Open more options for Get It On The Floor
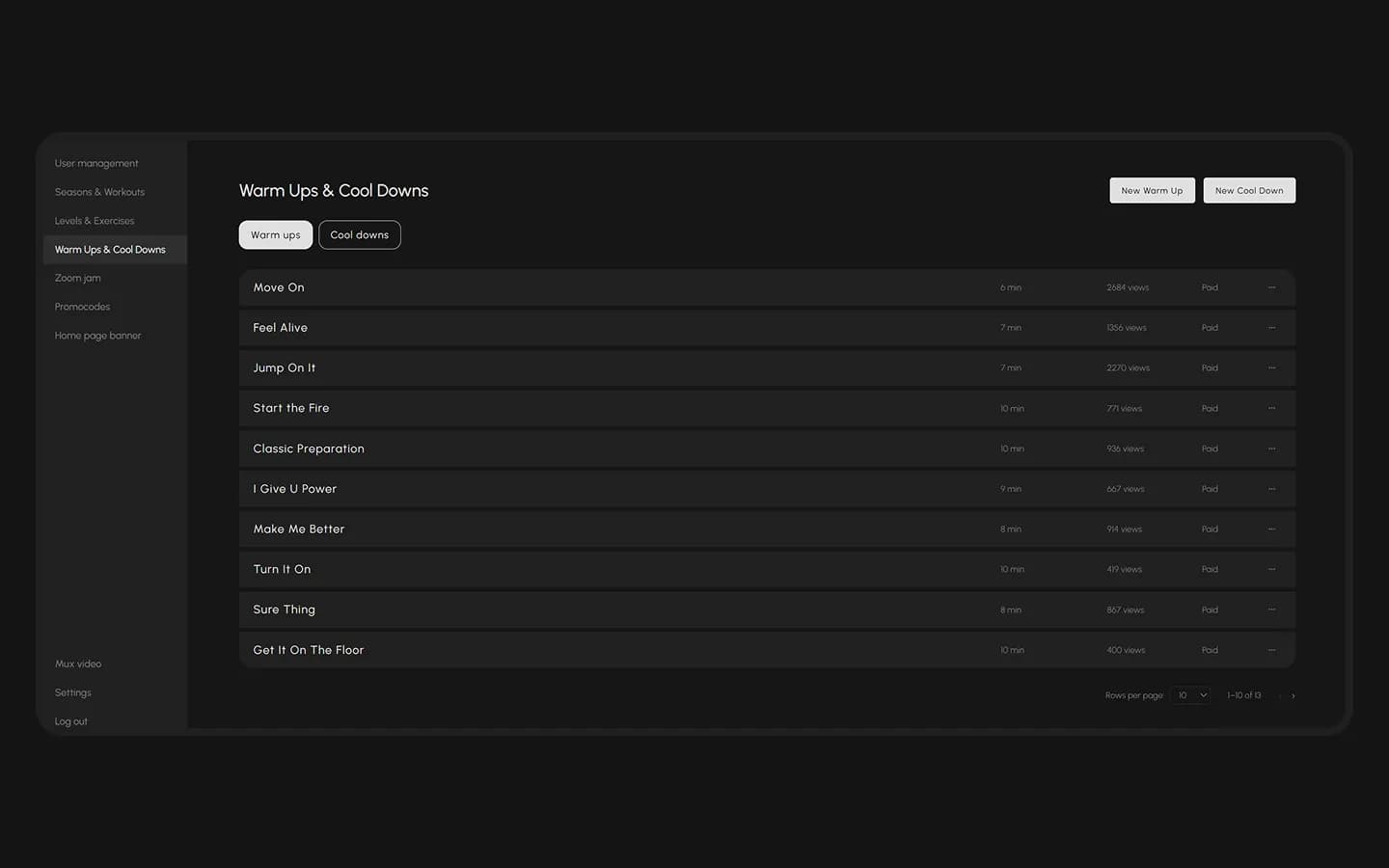The width and height of the screenshot is (1389, 868). click(1271, 650)
